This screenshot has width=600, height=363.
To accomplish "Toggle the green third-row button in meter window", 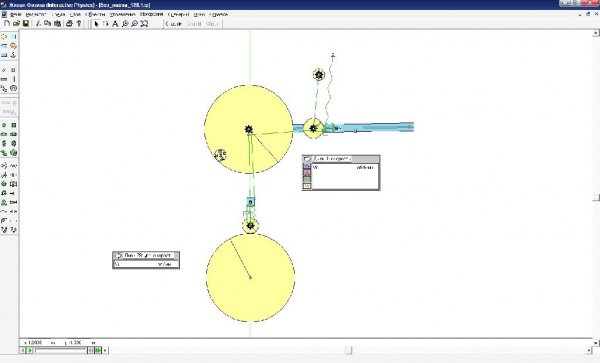I will 307,179.
